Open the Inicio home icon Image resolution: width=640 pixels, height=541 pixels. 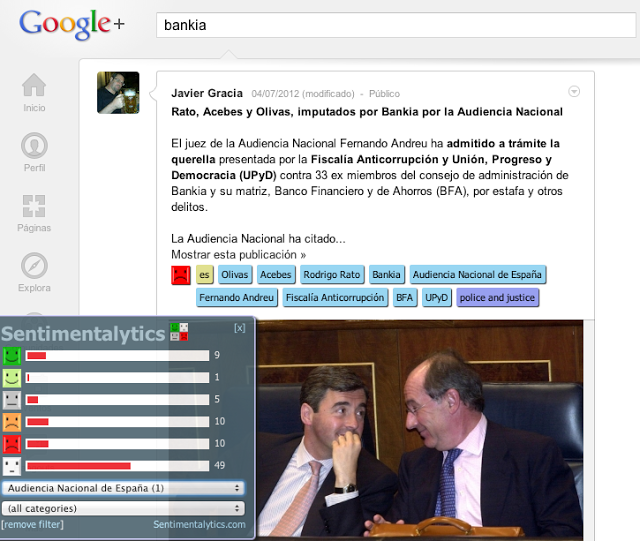pyautogui.click(x=34, y=85)
